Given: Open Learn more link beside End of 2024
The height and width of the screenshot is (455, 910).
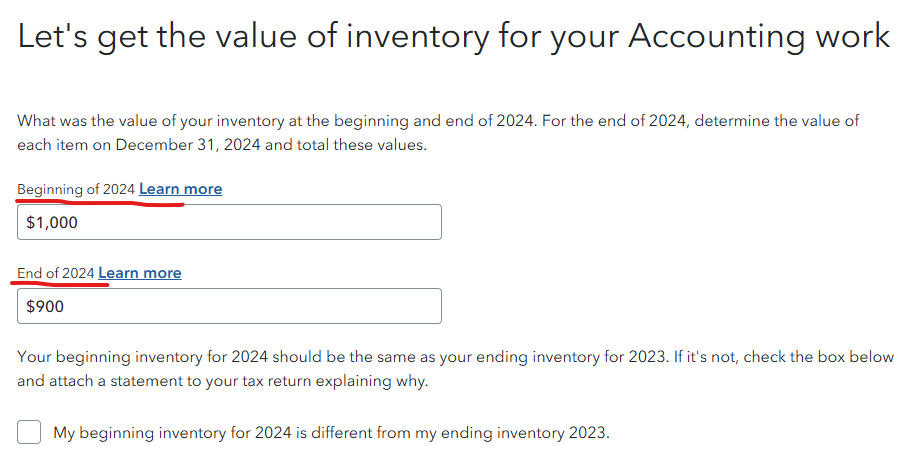Looking at the screenshot, I should (140, 273).
